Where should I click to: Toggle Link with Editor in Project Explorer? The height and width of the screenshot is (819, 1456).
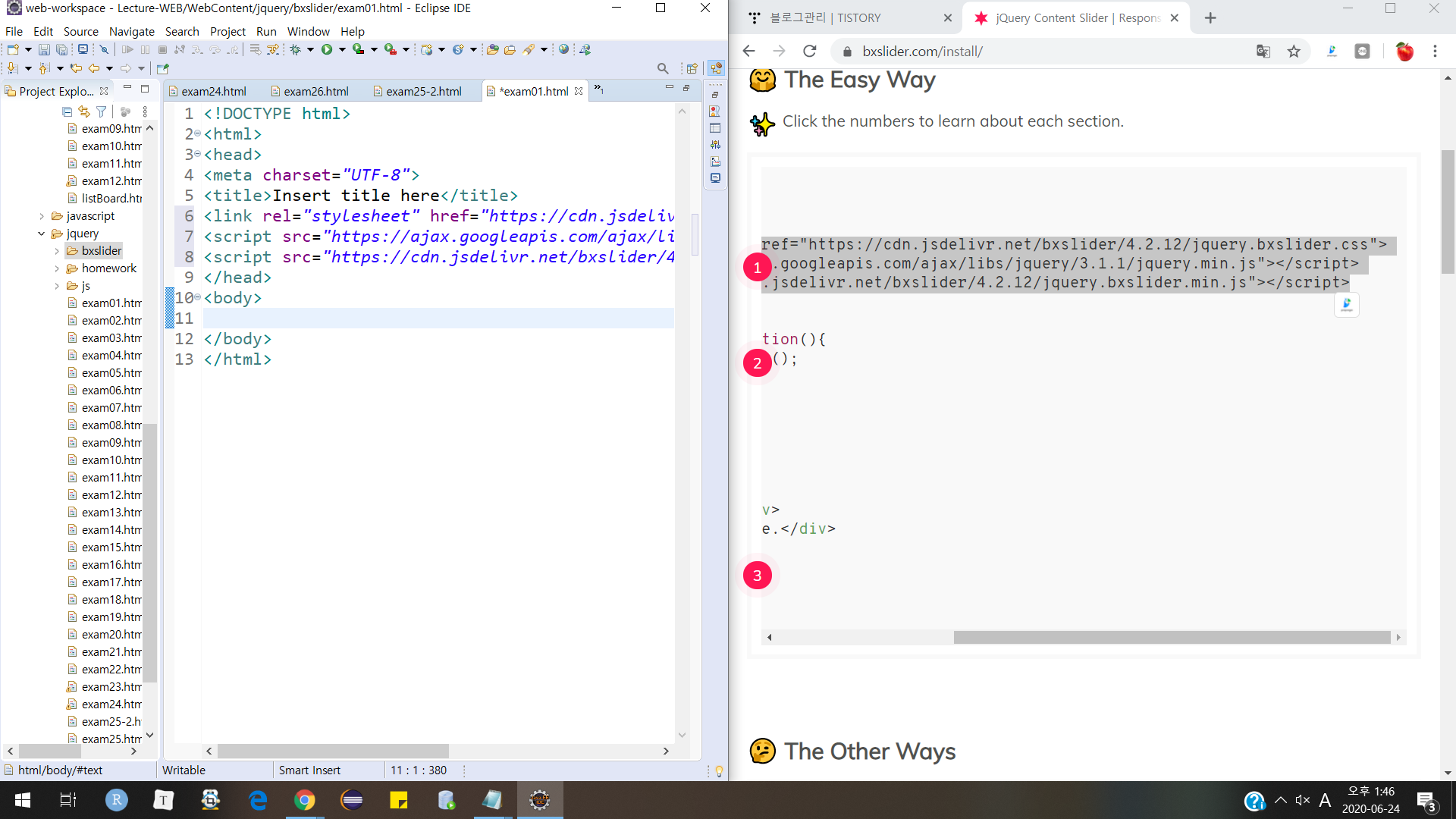[x=84, y=111]
